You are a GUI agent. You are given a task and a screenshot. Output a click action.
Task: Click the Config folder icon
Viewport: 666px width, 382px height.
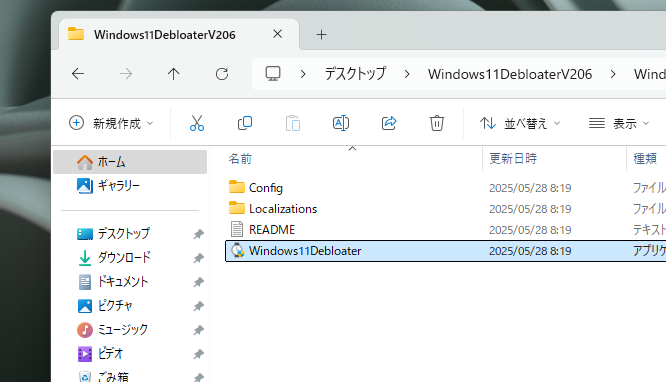pos(237,187)
